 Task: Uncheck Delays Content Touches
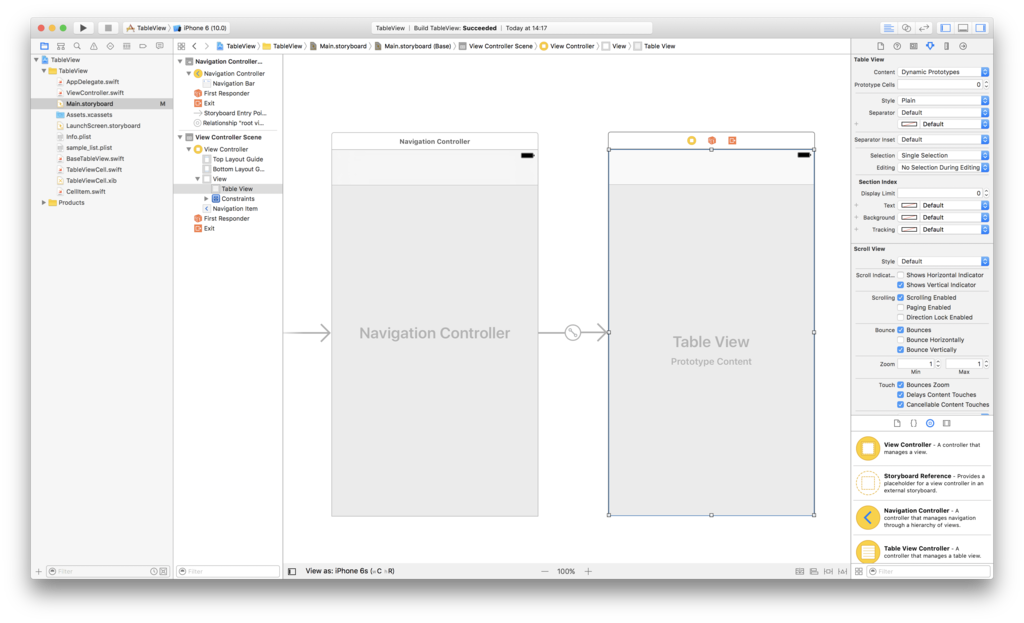click(x=901, y=394)
